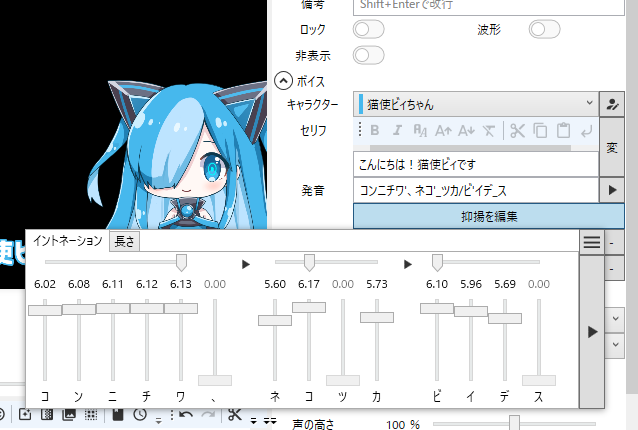Click the 声の高さ slider handle
Image resolution: width=638 pixels, height=430 pixels.
[x=514, y=423]
